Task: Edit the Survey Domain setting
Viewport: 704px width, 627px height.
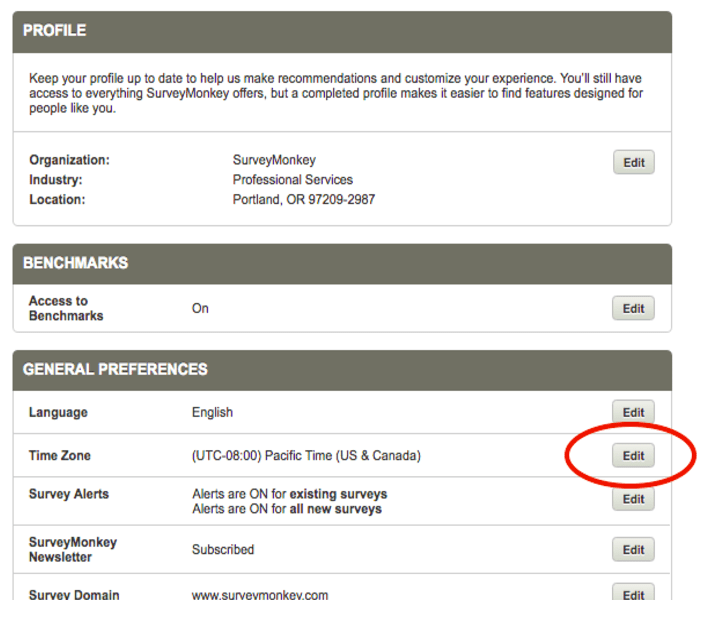Action: point(633,594)
